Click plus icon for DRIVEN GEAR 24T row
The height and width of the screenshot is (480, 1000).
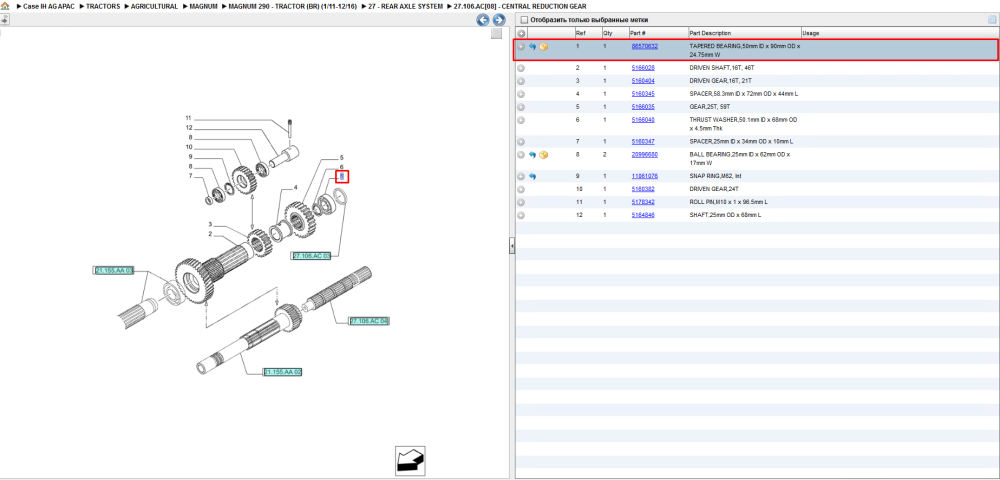pos(521,189)
